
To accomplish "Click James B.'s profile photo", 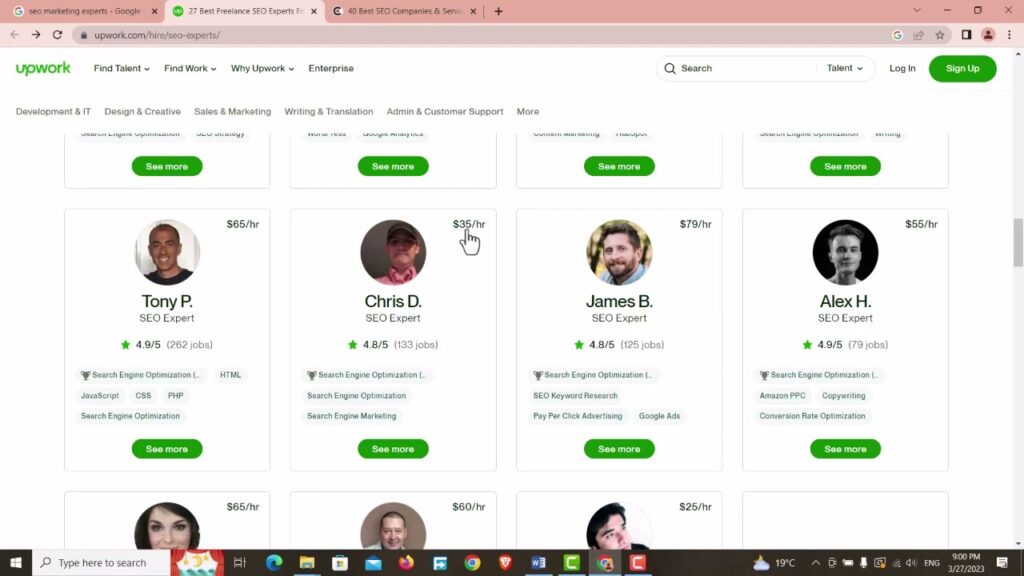I will click(x=619, y=252).
